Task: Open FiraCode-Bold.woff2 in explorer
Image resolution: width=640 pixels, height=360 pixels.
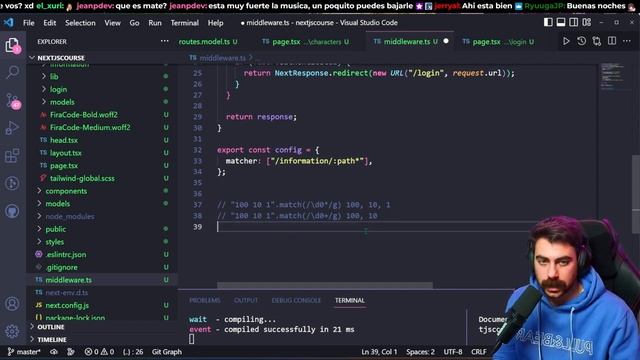Action: [102, 115]
